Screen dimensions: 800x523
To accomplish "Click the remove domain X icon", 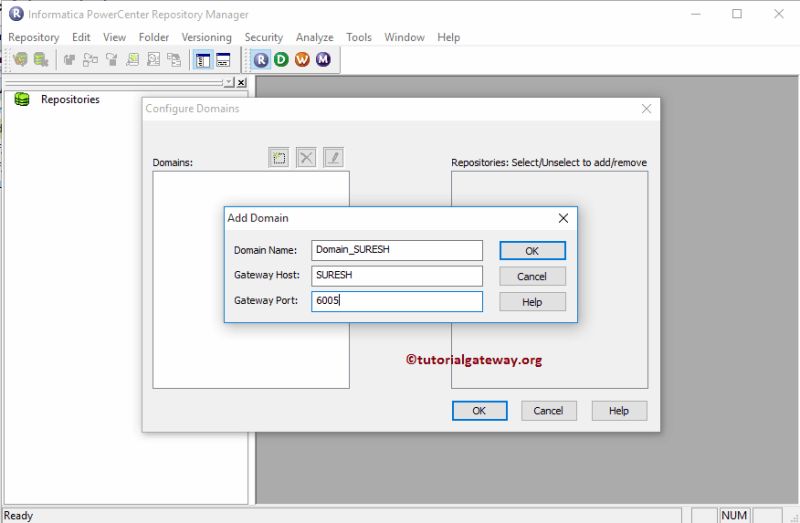I will pos(306,158).
